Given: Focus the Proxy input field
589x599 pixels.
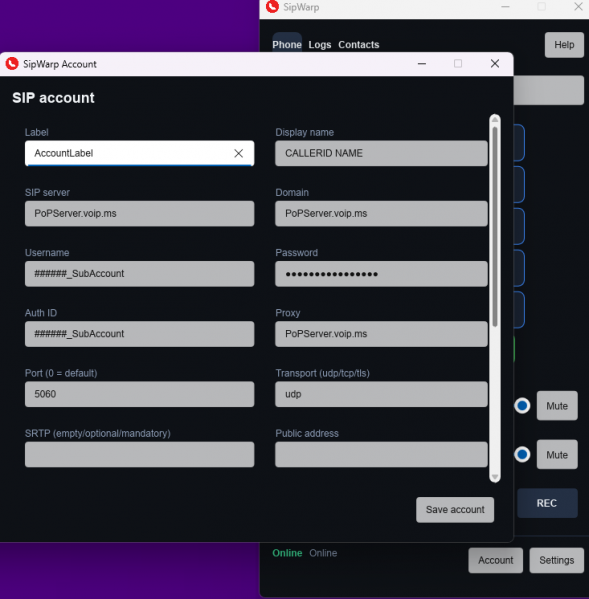Looking at the screenshot, I should pos(381,334).
